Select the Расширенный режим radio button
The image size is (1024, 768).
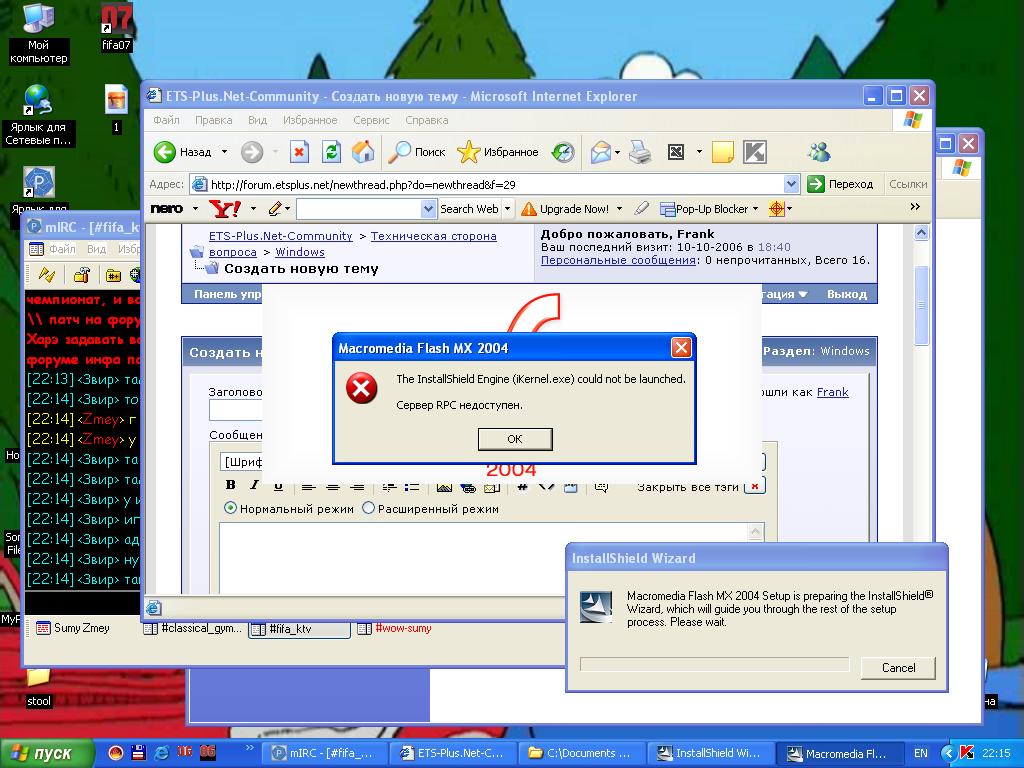[368, 508]
